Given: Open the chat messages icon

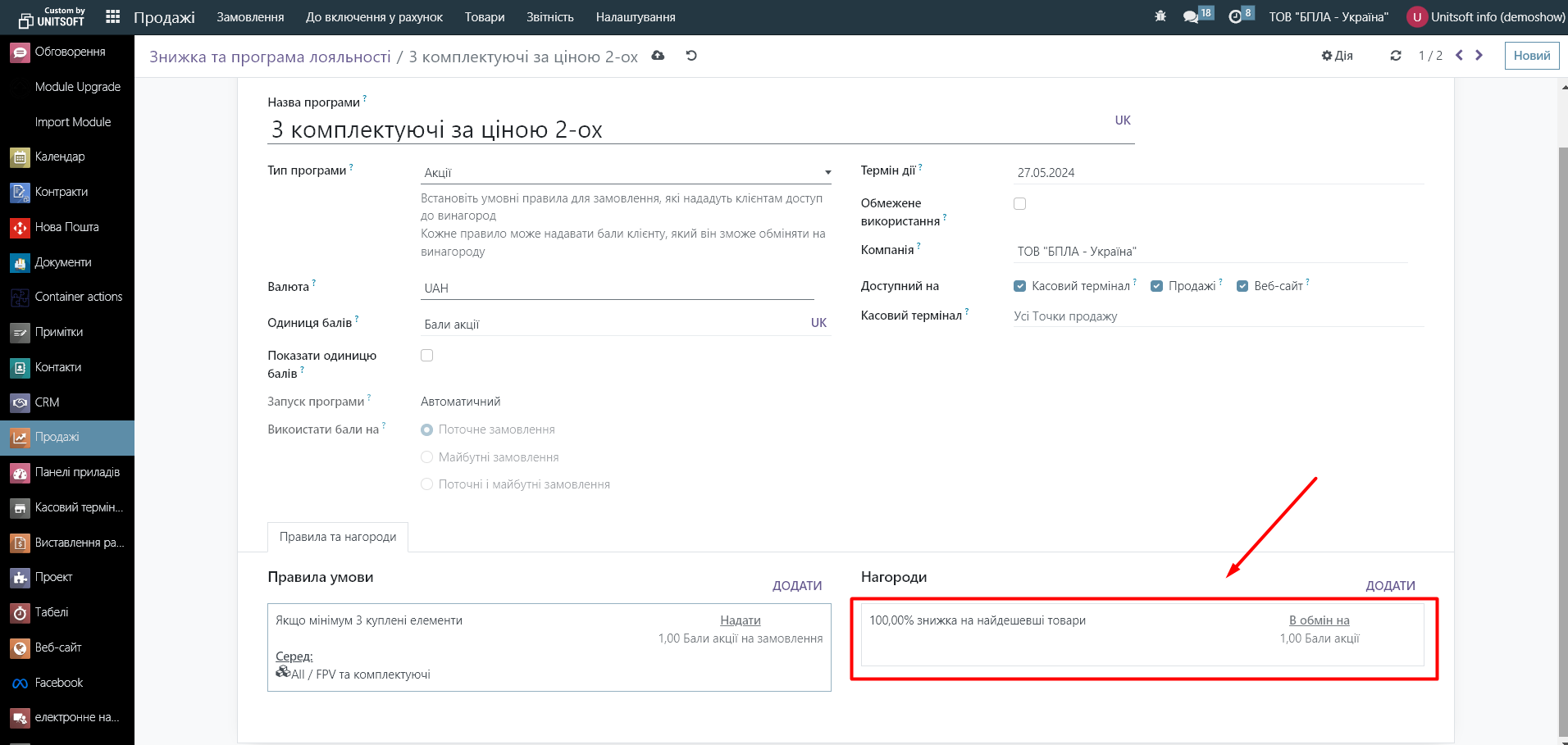Looking at the screenshot, I should coord(1191,16).
